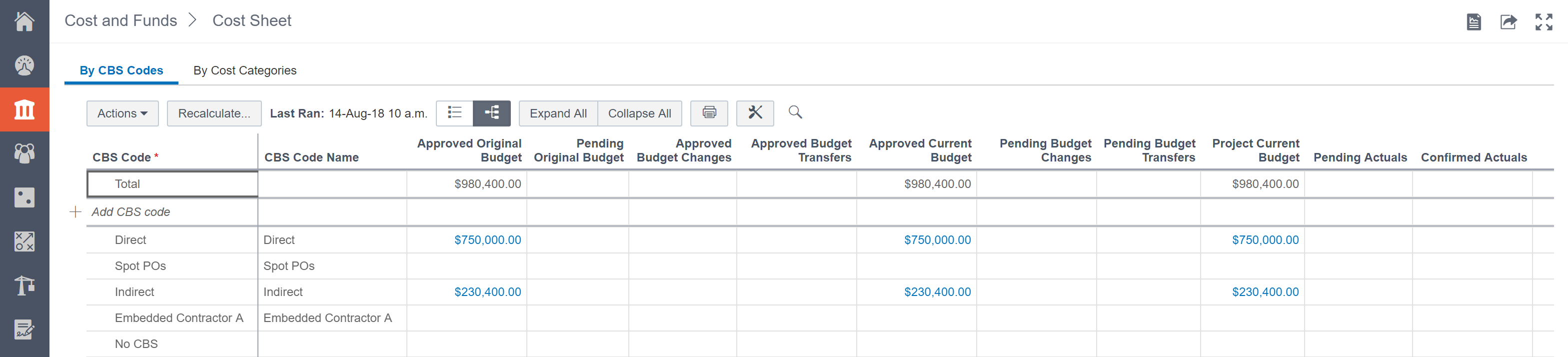Click the Home icon in sidebar
Viewport: 1568px width, 357px height.
click(x=24, y=21)
